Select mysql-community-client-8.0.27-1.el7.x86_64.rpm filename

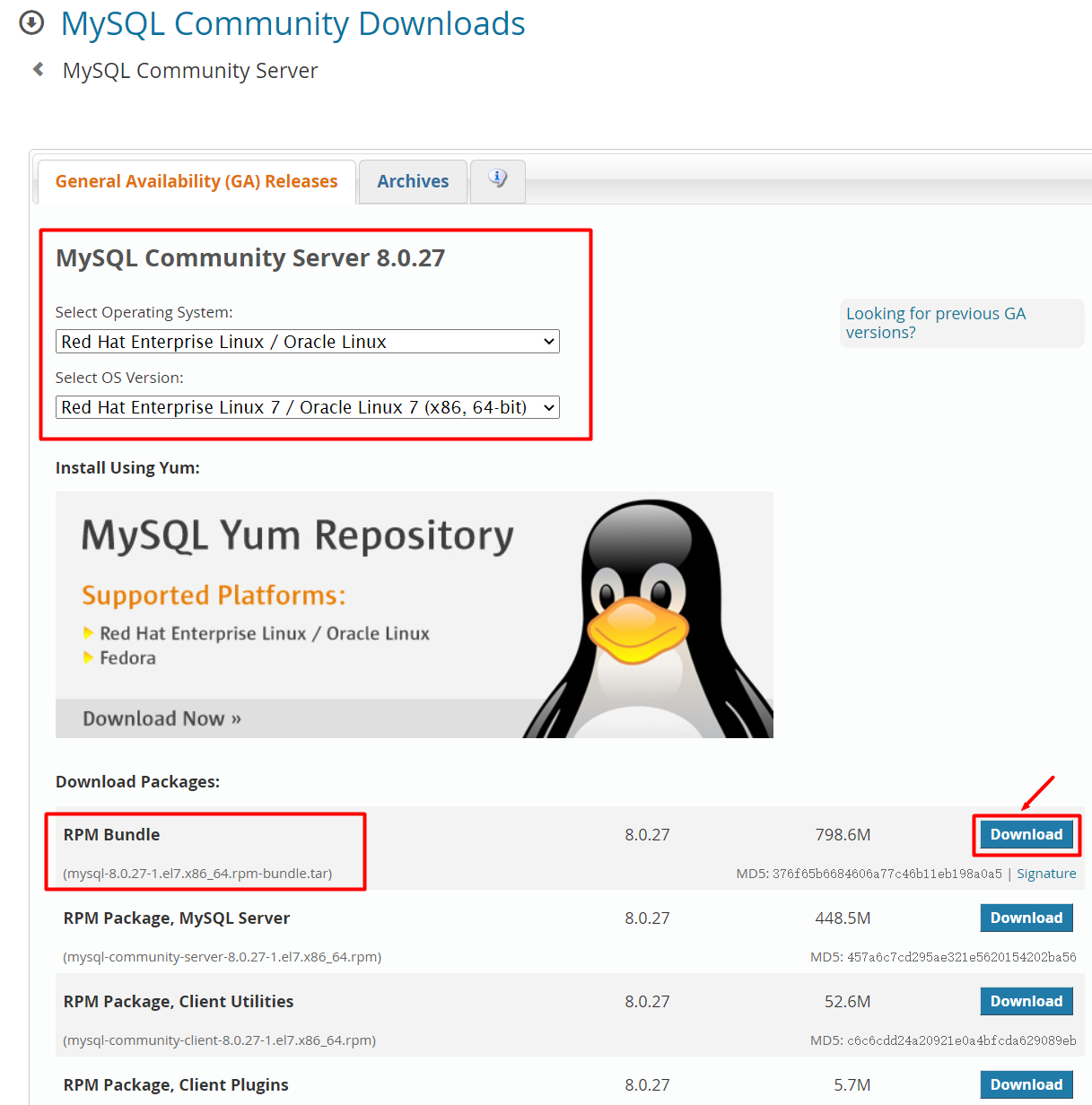[220, 1040]
